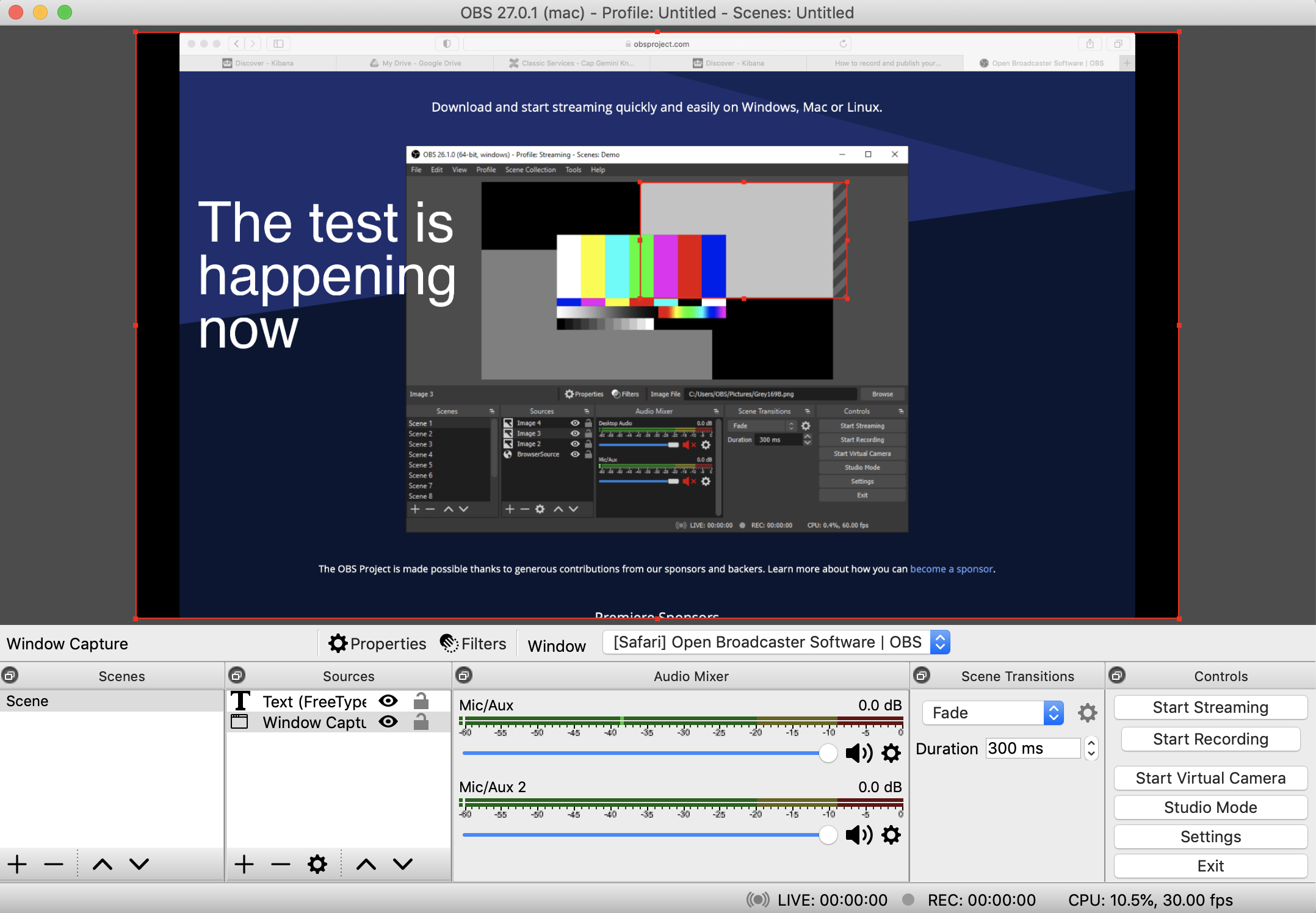Click Safari back arrow in captured preview
Screen dimensions: 1316x913
pos(236,44)
